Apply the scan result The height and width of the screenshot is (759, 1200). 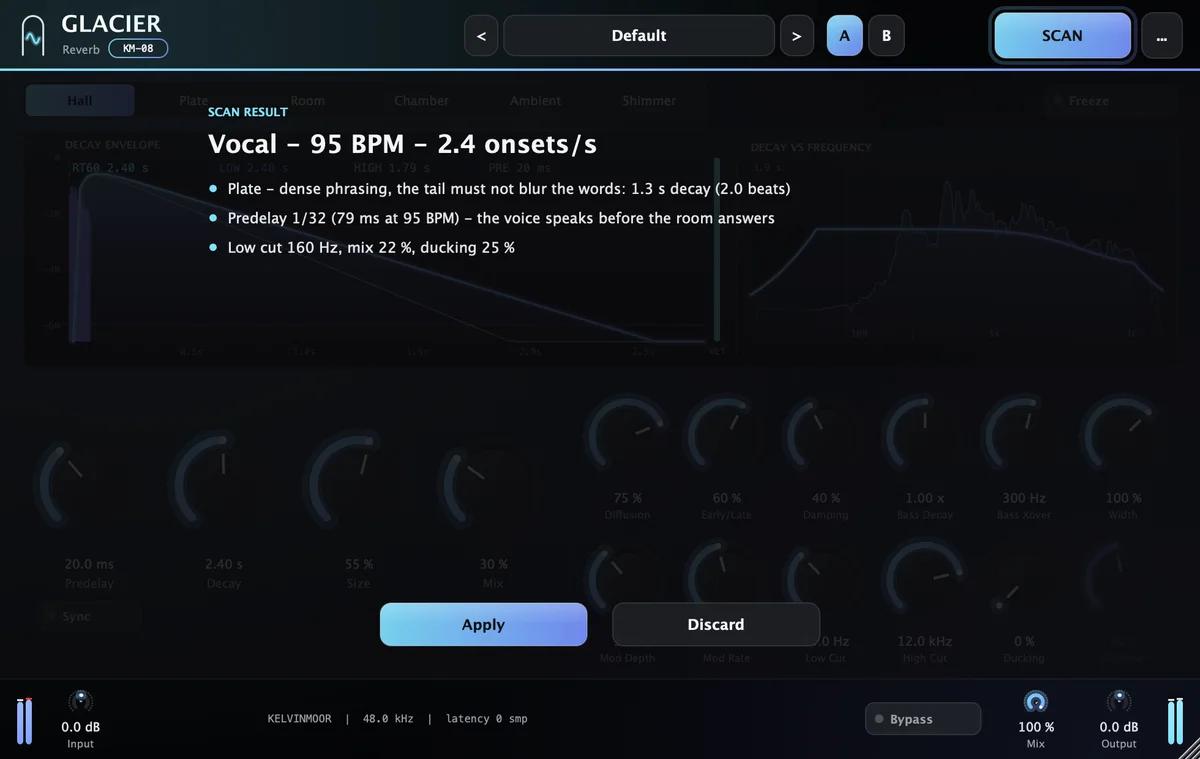tap(483, 625)
